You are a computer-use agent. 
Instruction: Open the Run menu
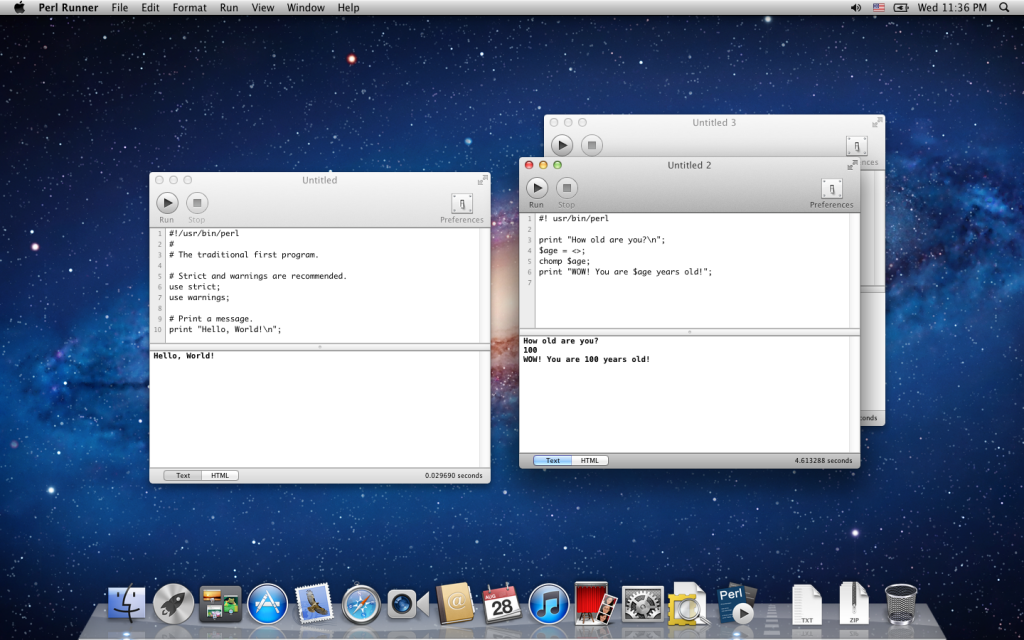[229, 8]
